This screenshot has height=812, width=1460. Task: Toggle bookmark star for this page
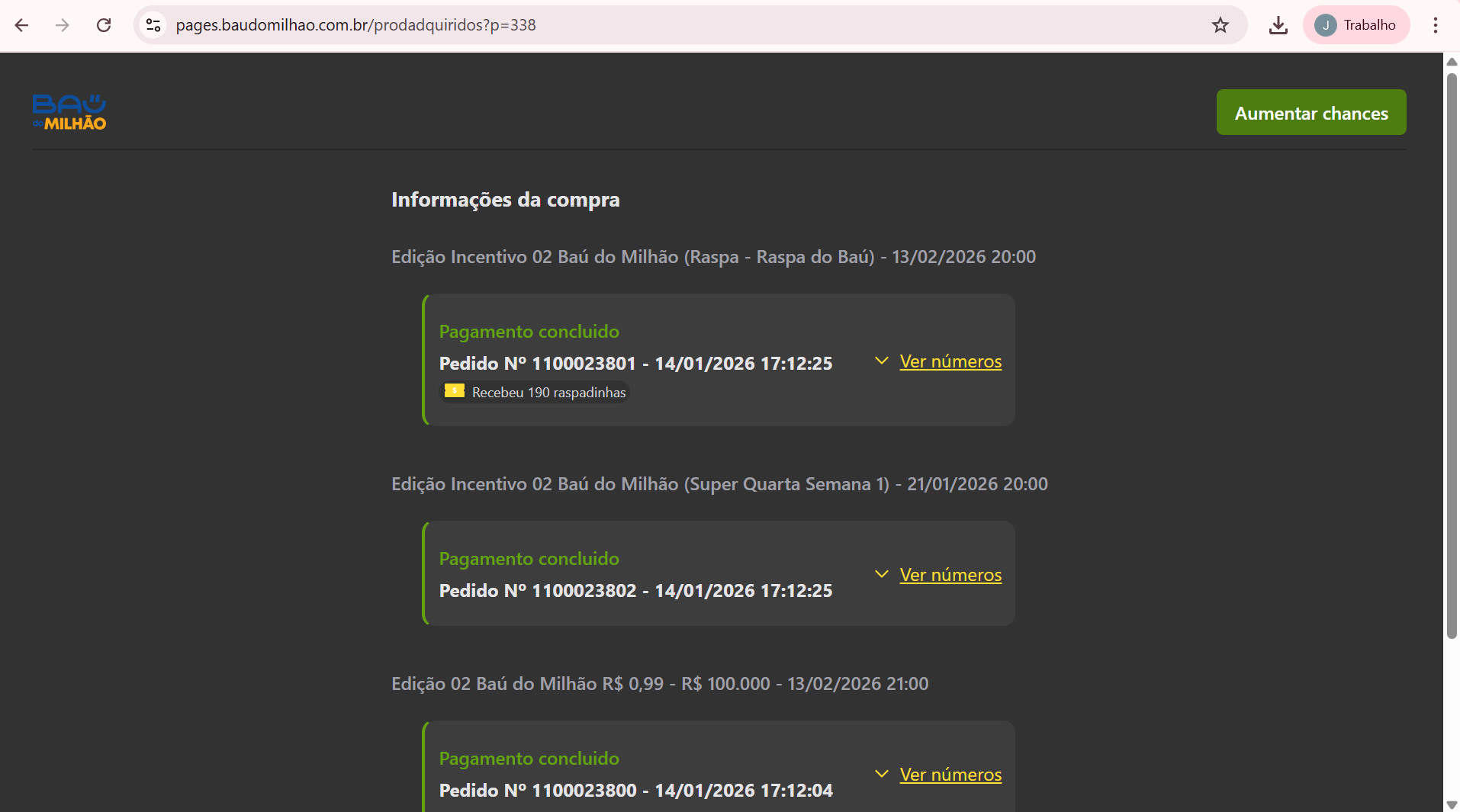(1220, 24)
